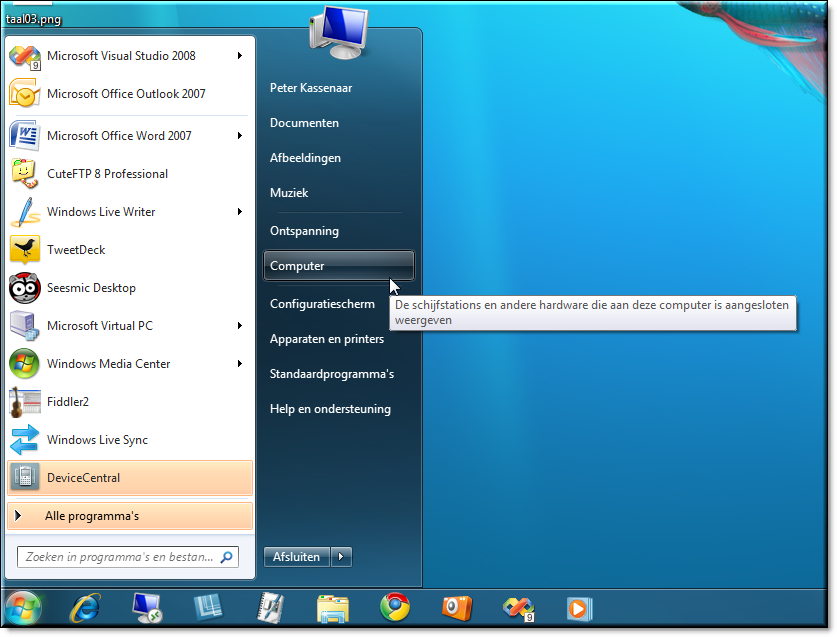The height and width of the screenshot is (637, 837).
Task: Open CuteFTP 8 Professional icon
Action: click(x=25, y=174)
